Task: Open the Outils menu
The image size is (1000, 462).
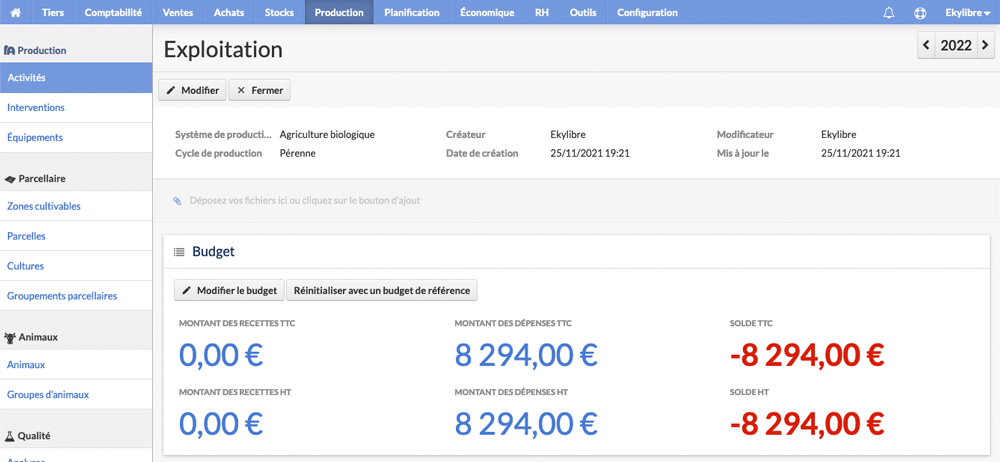Action: [583, 12]
